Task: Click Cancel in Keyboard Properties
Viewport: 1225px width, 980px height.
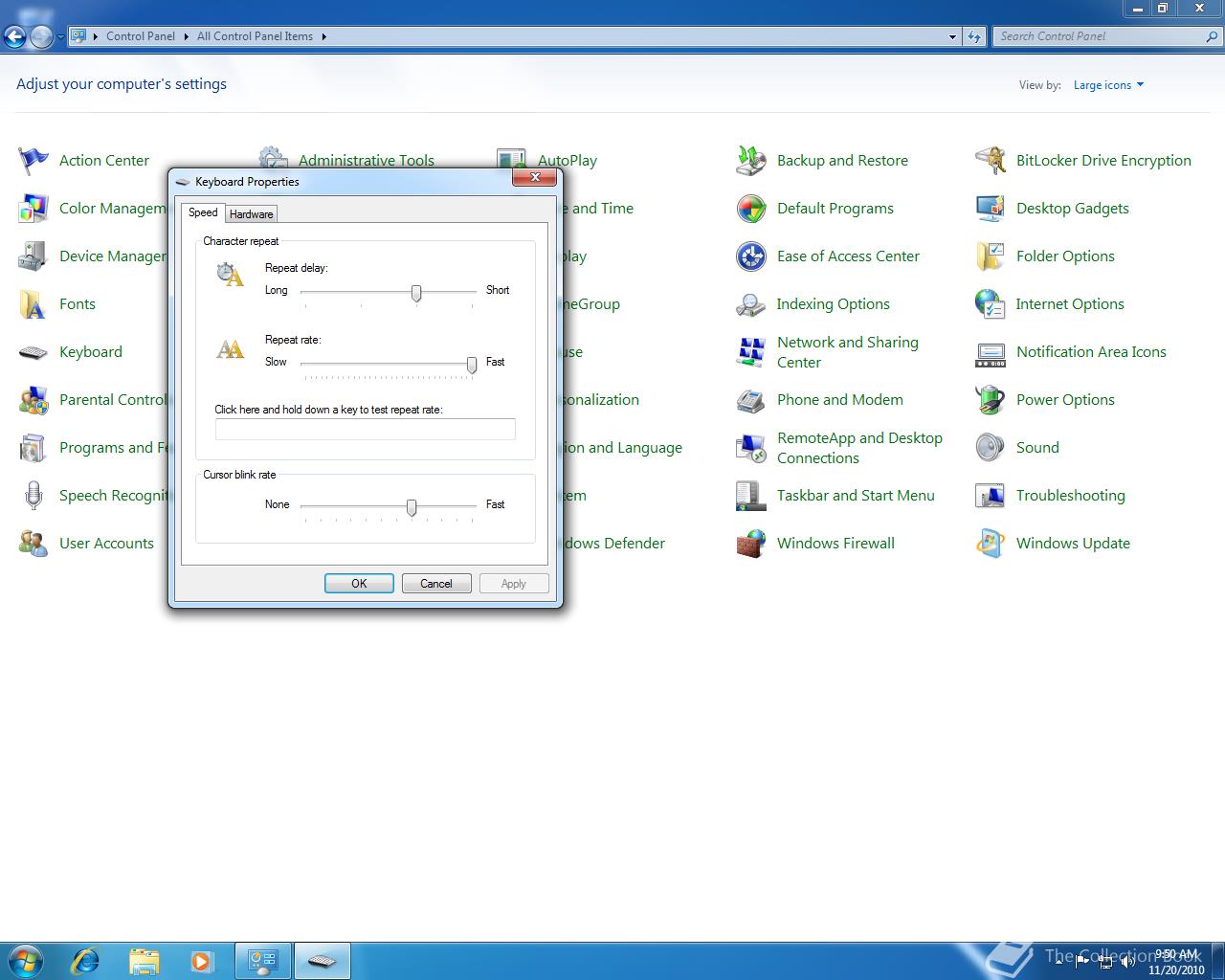Action: [x=436, y=584]
